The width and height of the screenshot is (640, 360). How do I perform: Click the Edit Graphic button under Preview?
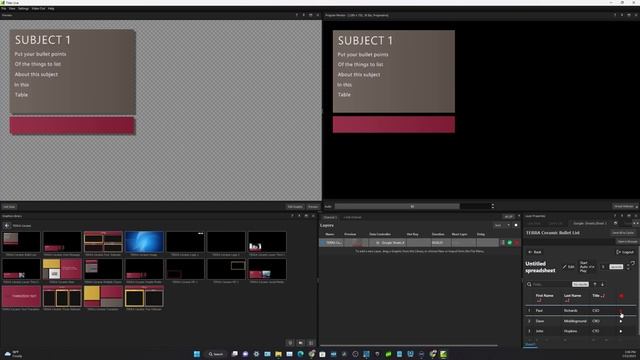pos(295,207)
